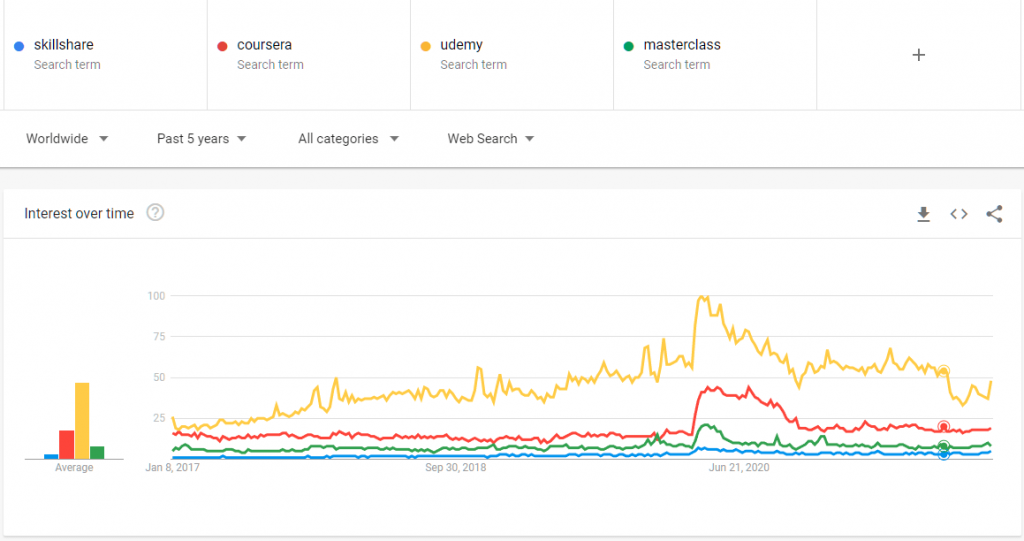Edit the udemy search term
Viewport: 1024px width, 541px height.
pyautogui.click(x=462, y=45)
